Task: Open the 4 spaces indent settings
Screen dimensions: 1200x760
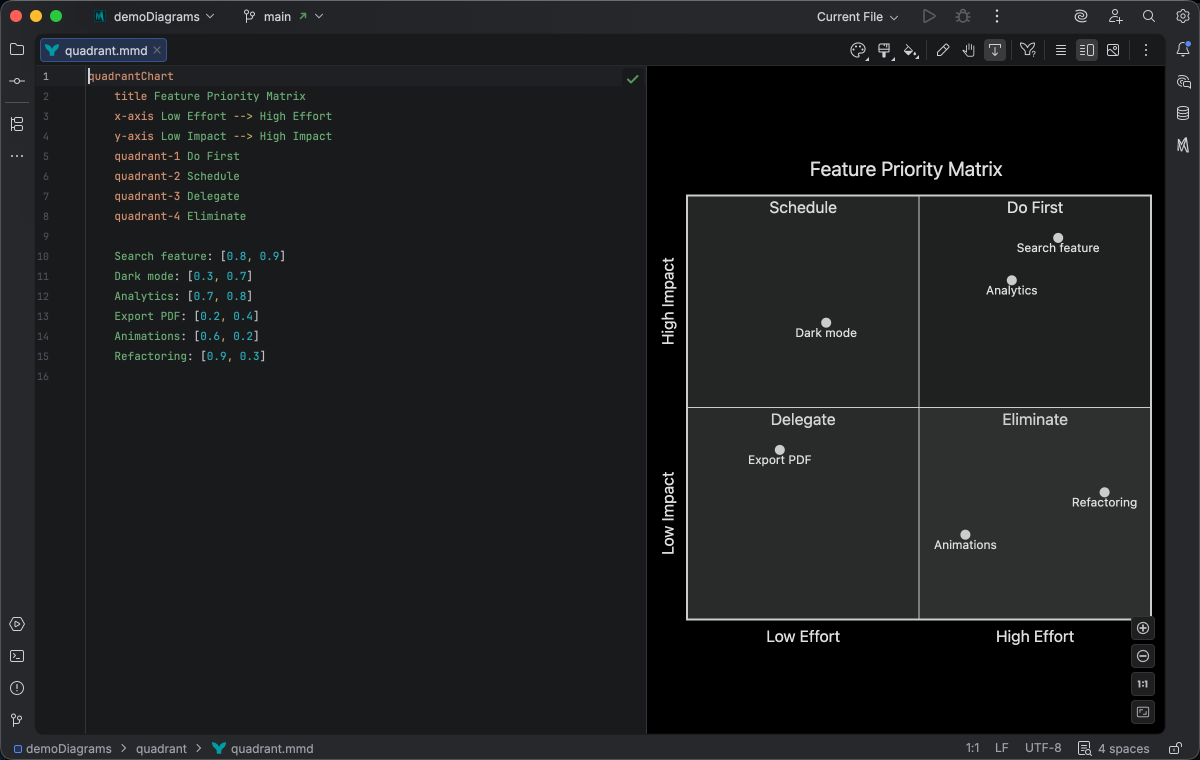Action: coord(1123,748)
